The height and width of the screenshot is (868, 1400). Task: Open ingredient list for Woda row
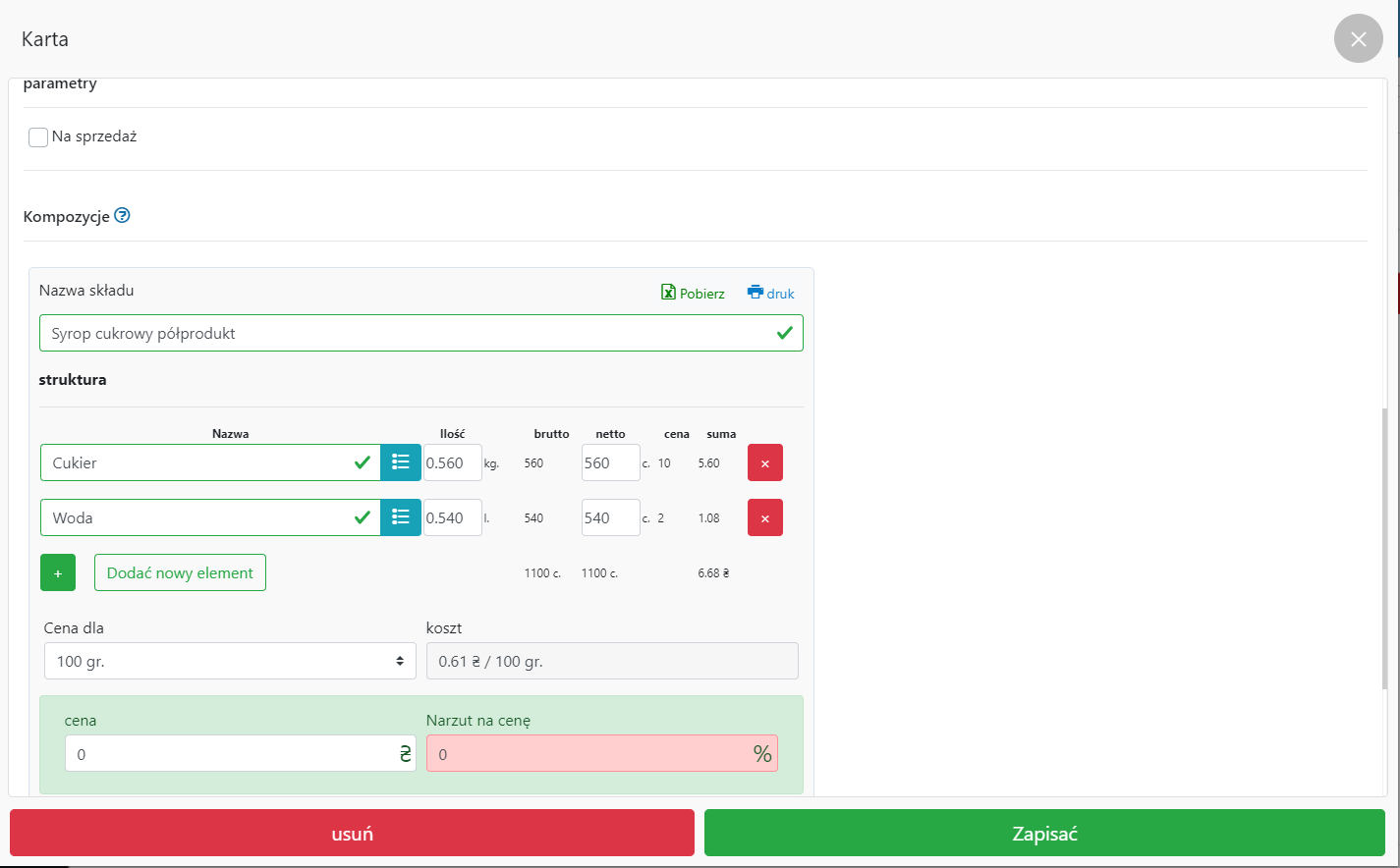[401, 517]
